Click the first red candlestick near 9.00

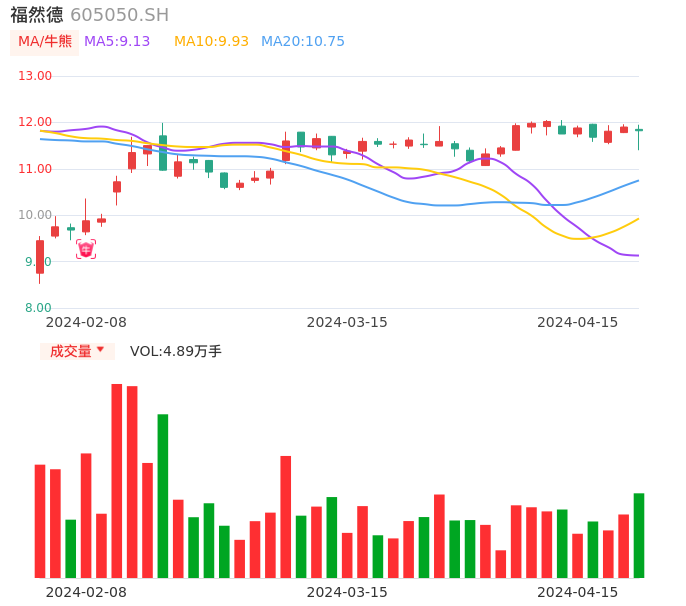point(40,256)
